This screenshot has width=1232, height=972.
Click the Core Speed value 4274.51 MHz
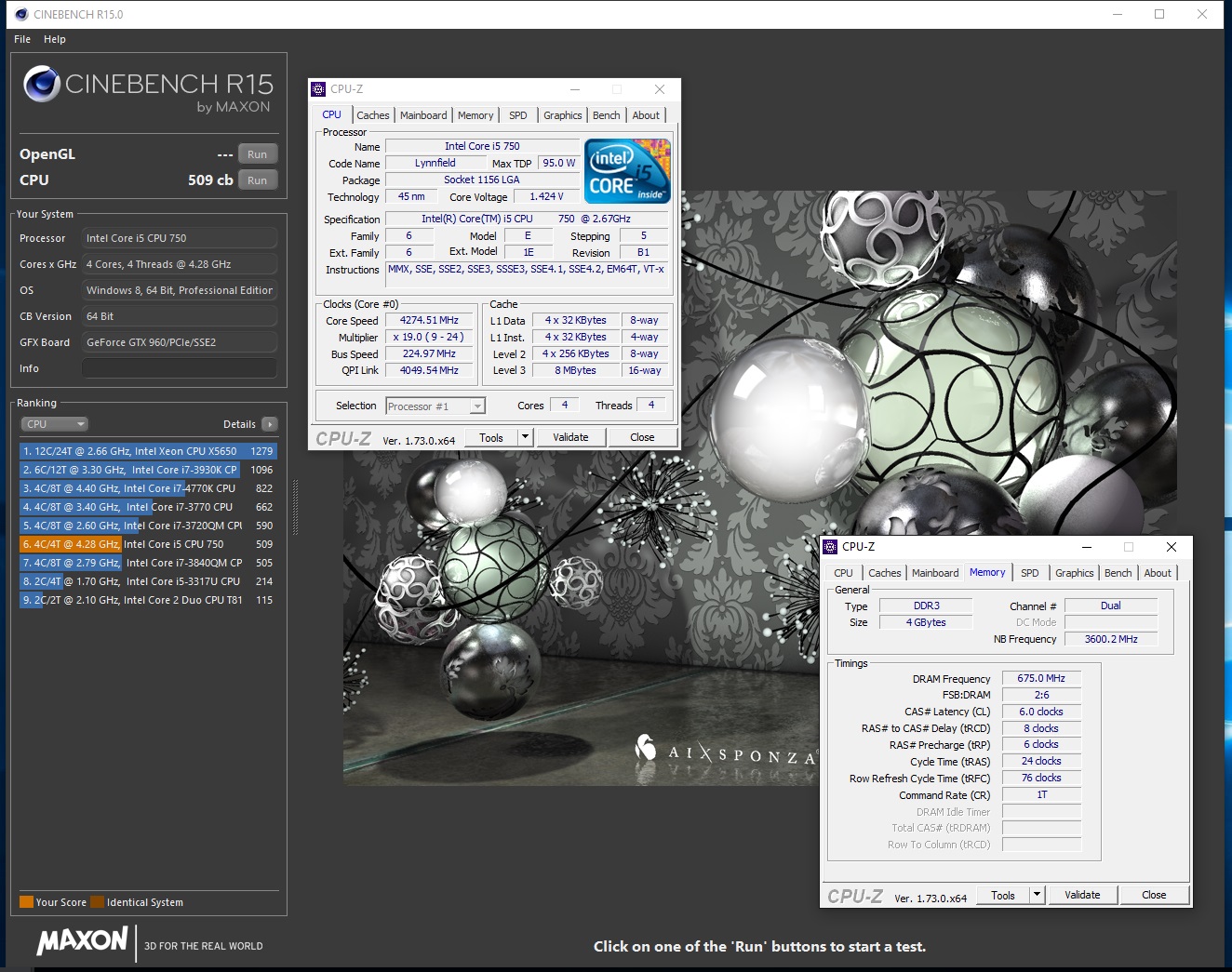pyautogui.click(x=429, y=320)
